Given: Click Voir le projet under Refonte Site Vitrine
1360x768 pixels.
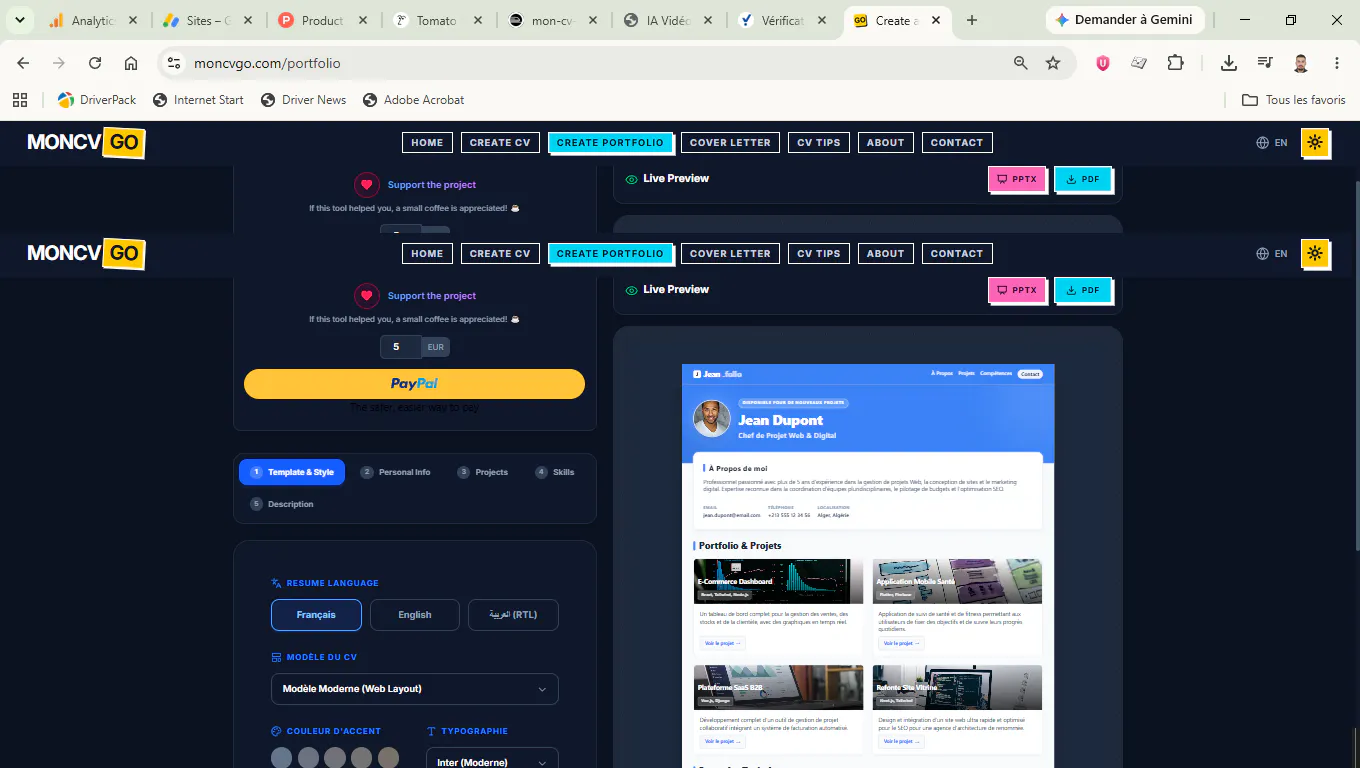Looking at the screenshot, I should (x=901, y=741).
